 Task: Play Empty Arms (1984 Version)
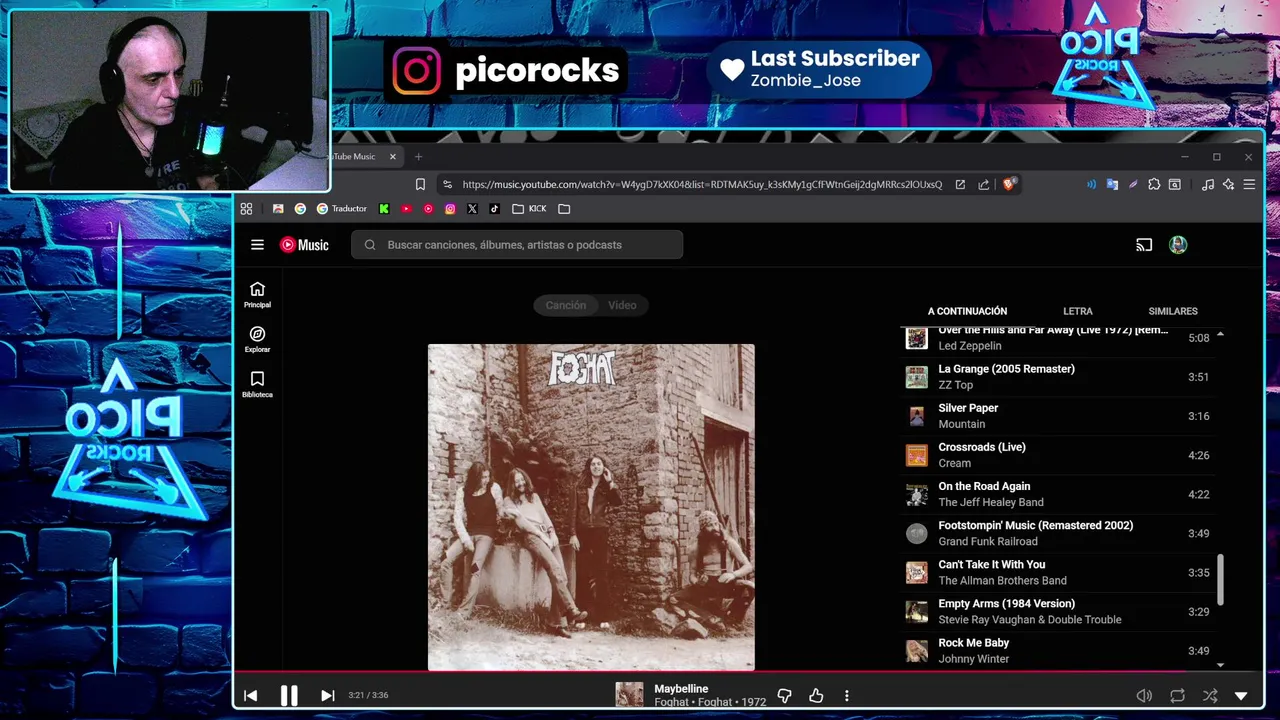1058,611
